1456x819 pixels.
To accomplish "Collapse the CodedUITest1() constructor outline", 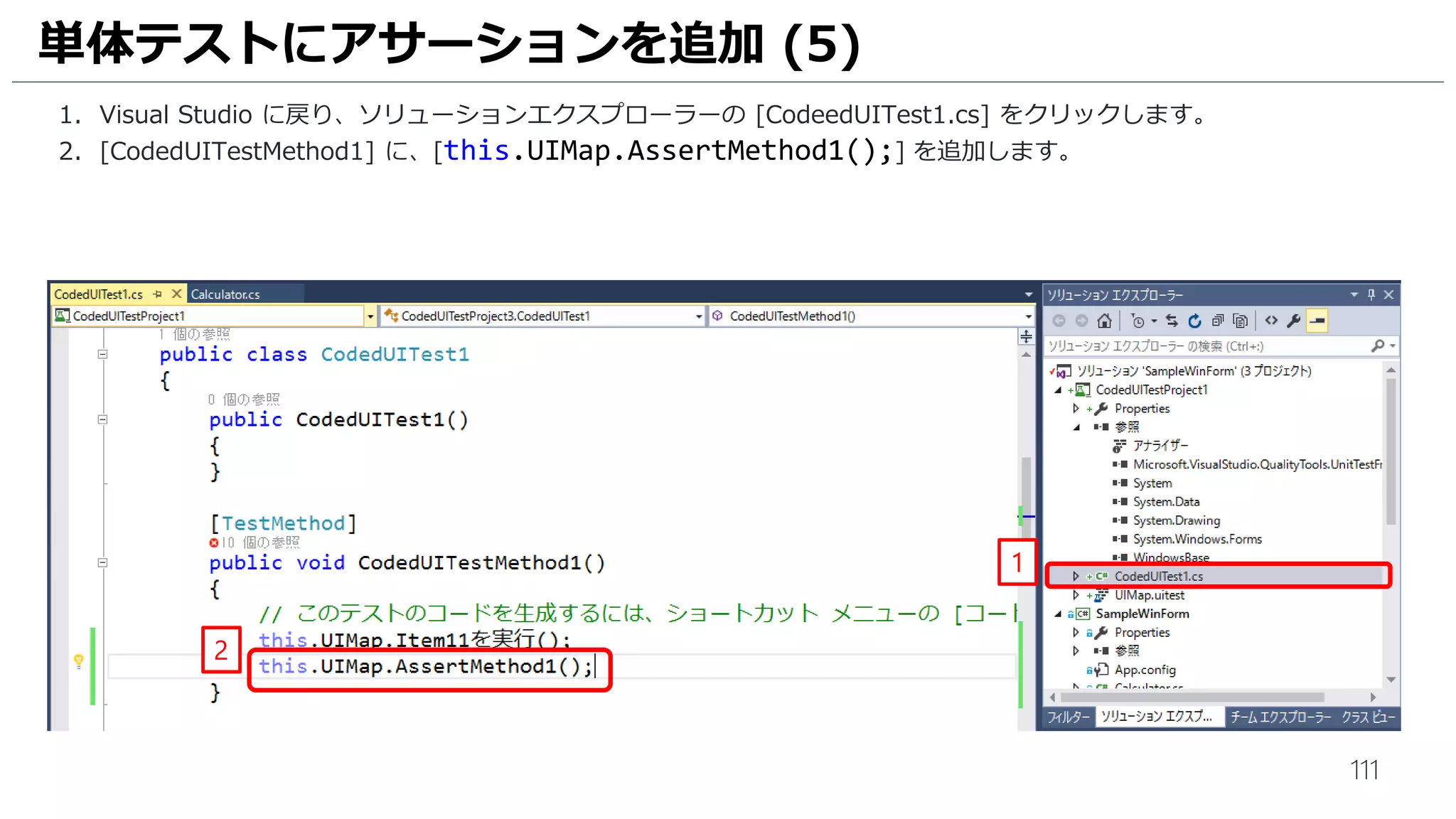I will click(x=102, y=419).
